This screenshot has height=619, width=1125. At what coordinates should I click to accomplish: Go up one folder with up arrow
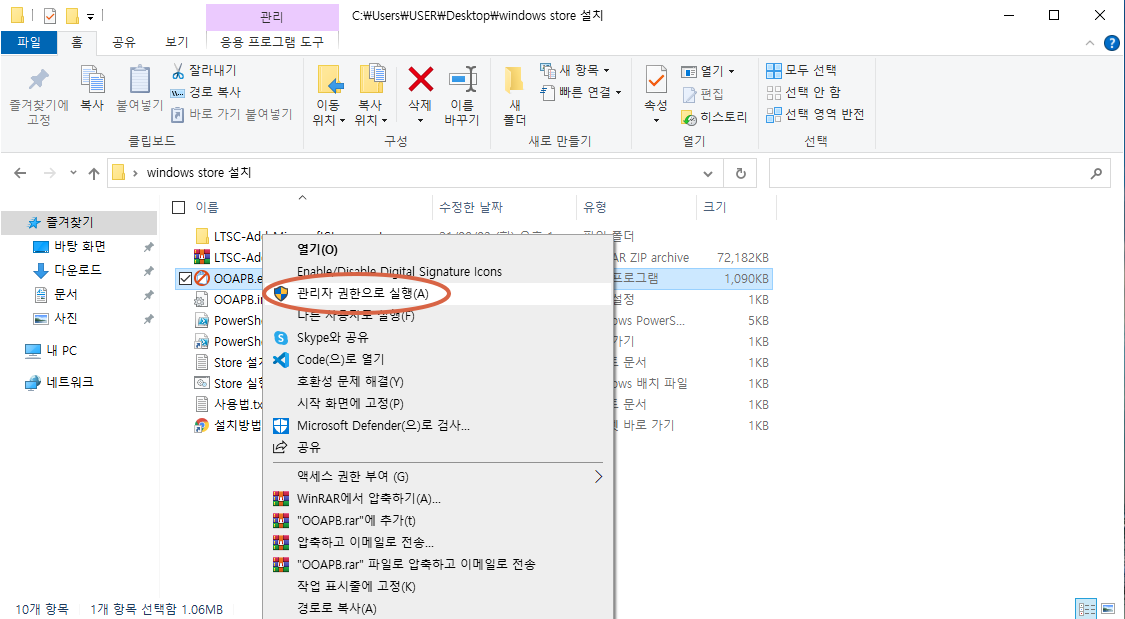[93, 173]
